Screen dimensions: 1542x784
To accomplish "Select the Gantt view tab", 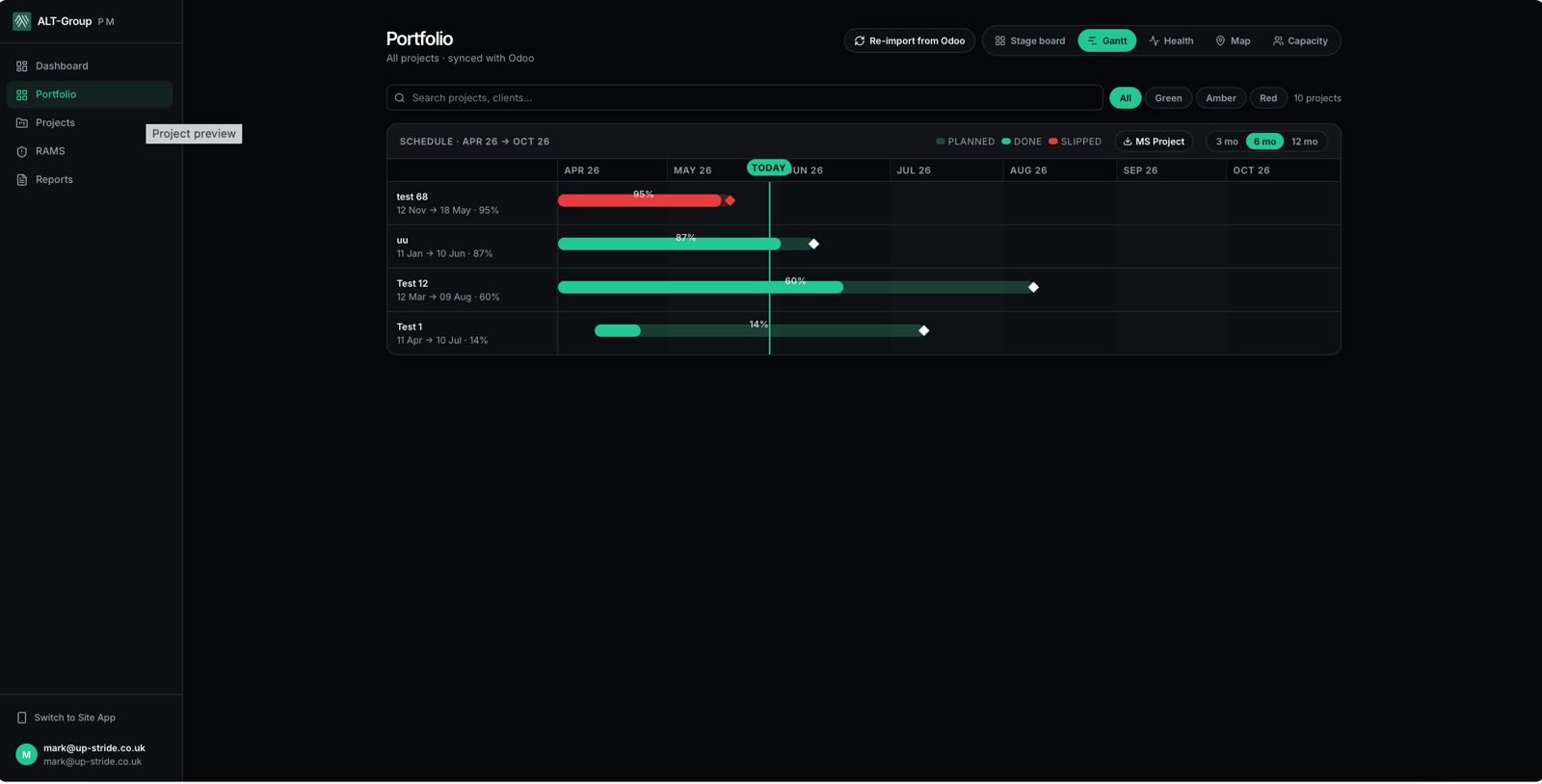I will click(x=1106, y=40).
